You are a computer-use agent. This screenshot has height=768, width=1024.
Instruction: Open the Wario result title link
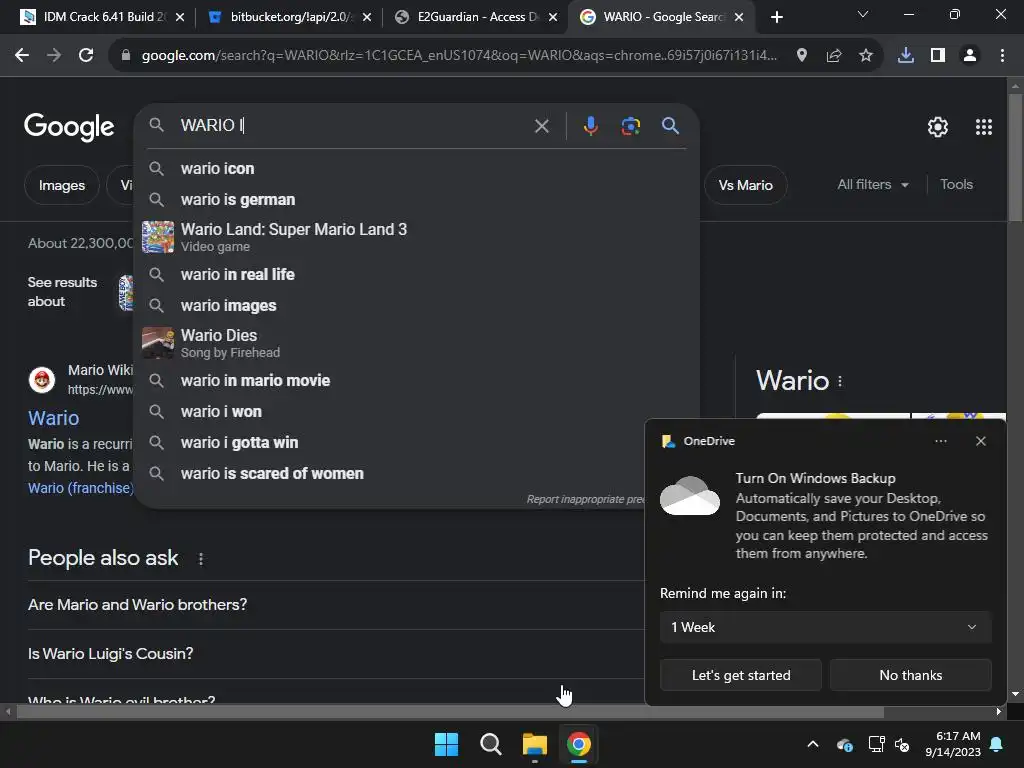point(54,418)
